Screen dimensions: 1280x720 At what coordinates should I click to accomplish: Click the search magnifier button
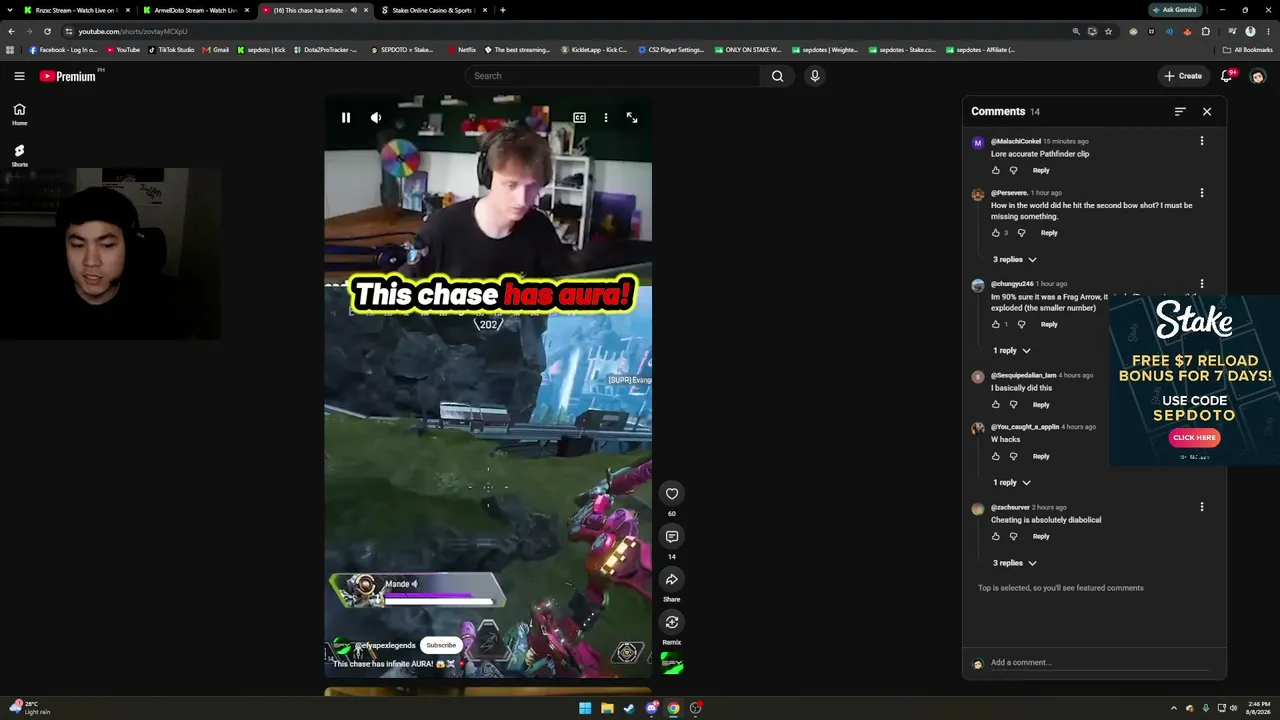point(777,76)
